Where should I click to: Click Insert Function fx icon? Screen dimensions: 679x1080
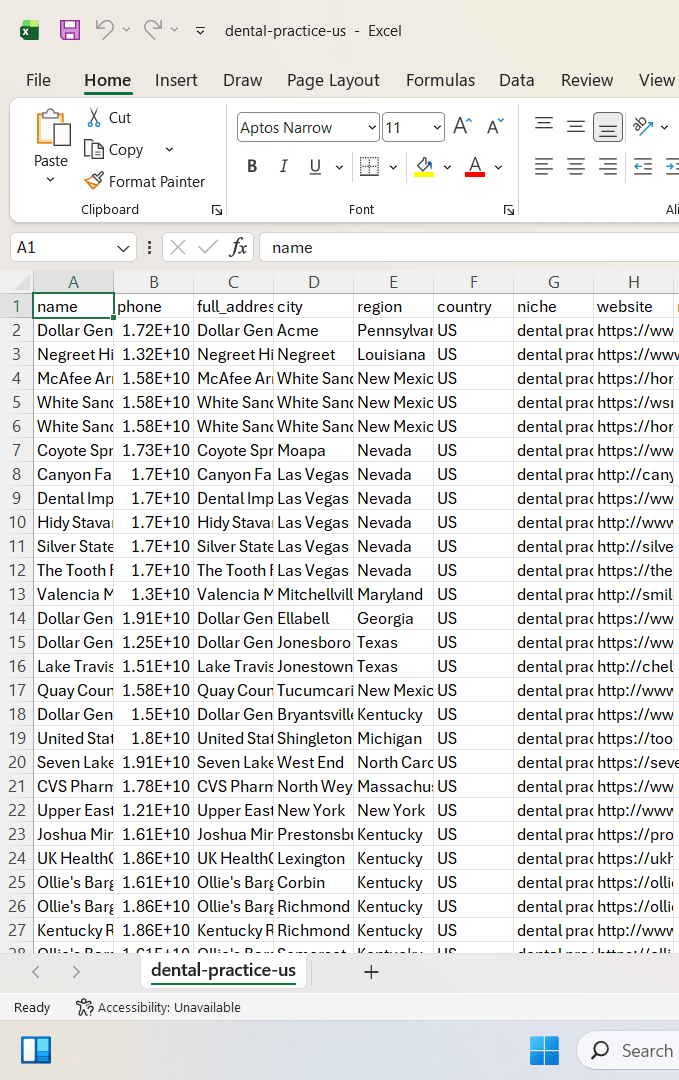pyautogui.click(x=238, y=247)
